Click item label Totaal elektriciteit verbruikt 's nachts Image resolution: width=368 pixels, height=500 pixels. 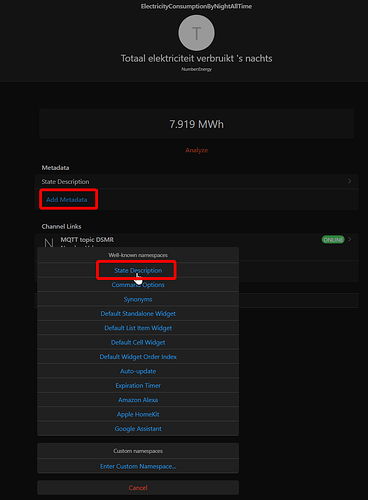tap(196, 58)
